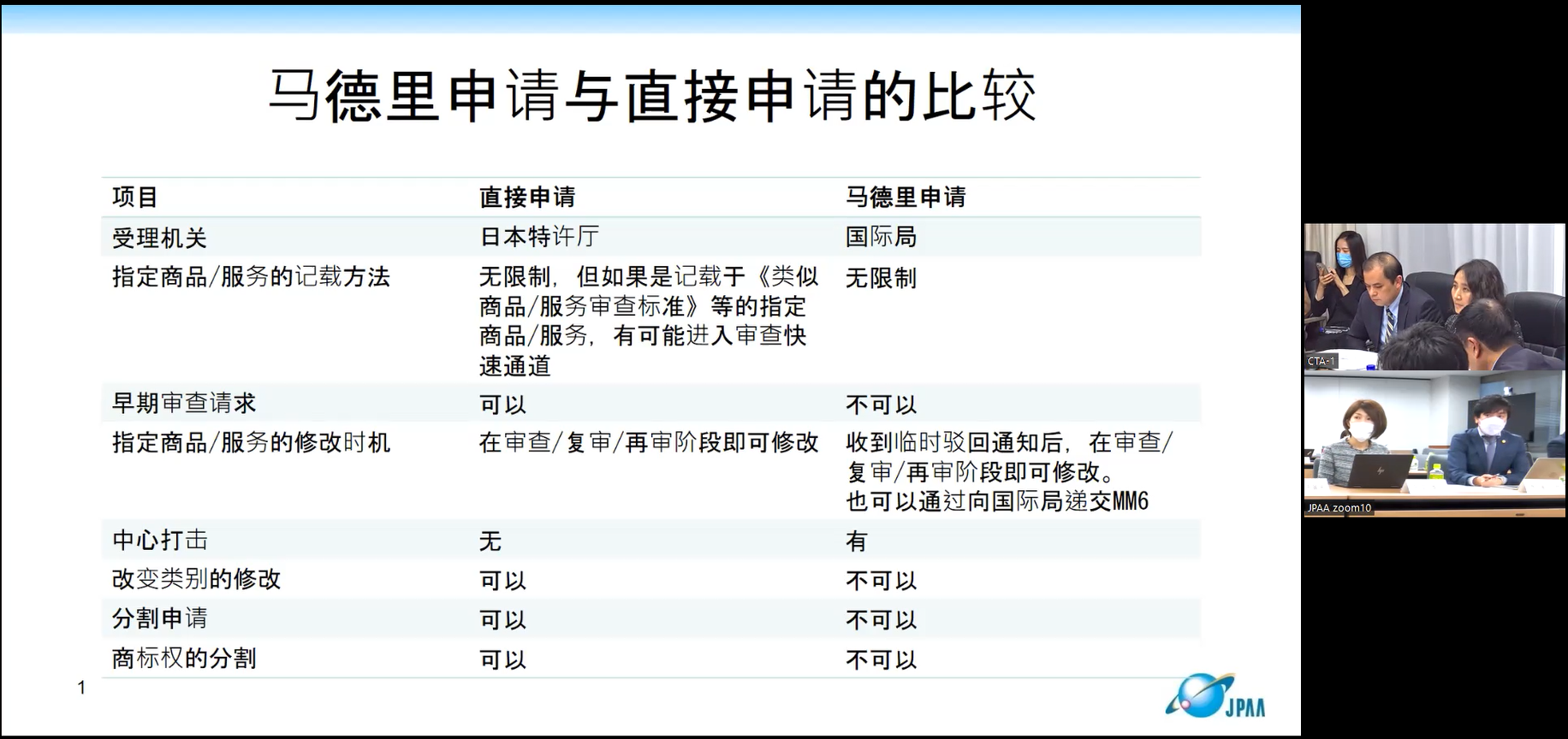Click the 日本特许厅 cell
Image resolution: width=1568 pixels, height=739 pixels.
[538, 237]
